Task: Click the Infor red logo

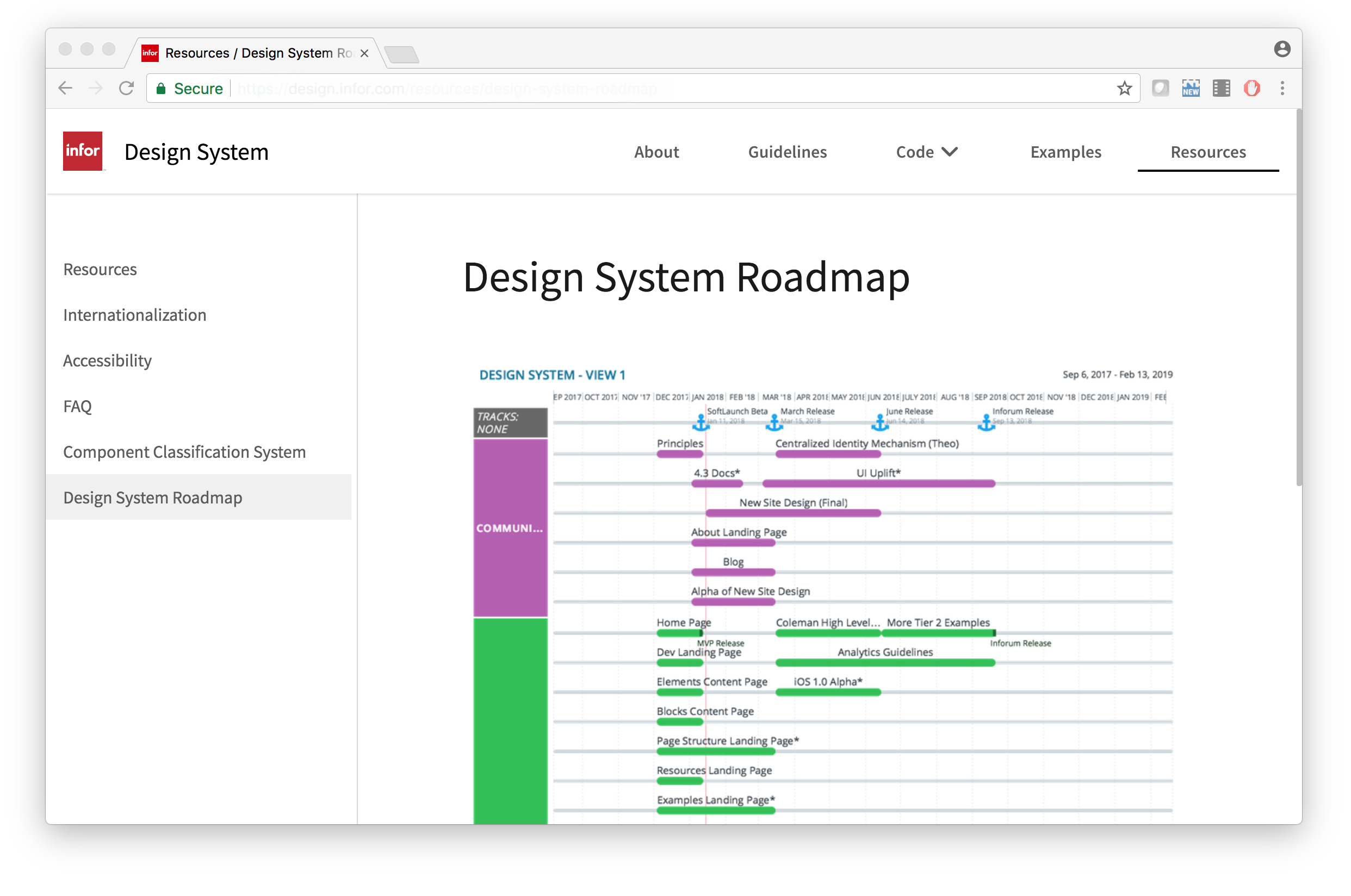Action: click(83, 152)
